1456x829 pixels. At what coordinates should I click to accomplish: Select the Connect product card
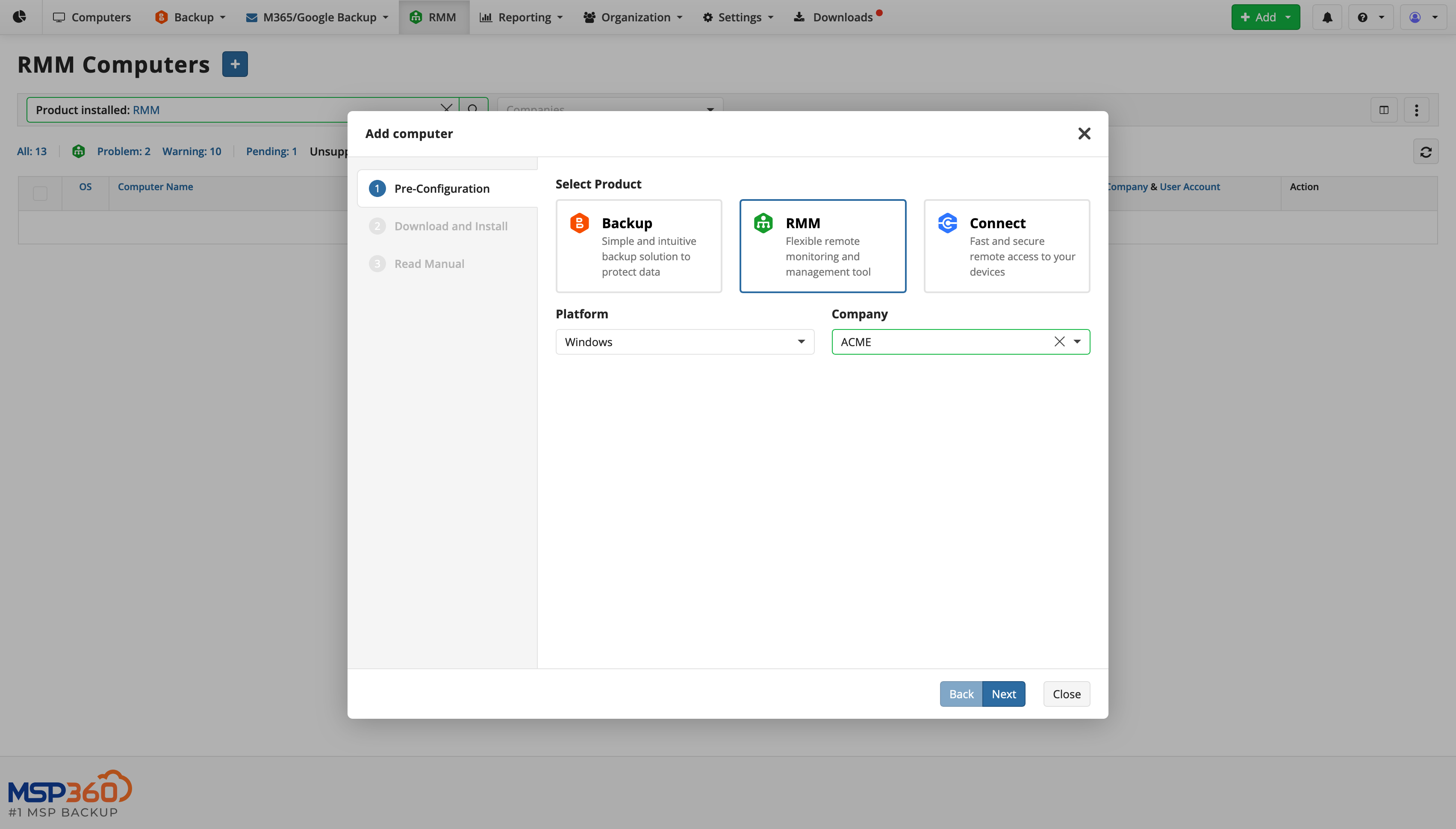tap(1006, 246)
